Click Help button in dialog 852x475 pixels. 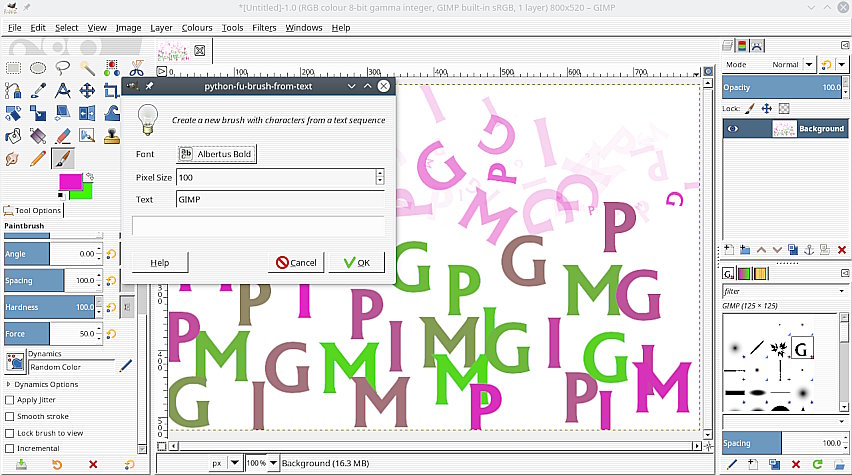[x=160, y=262]
